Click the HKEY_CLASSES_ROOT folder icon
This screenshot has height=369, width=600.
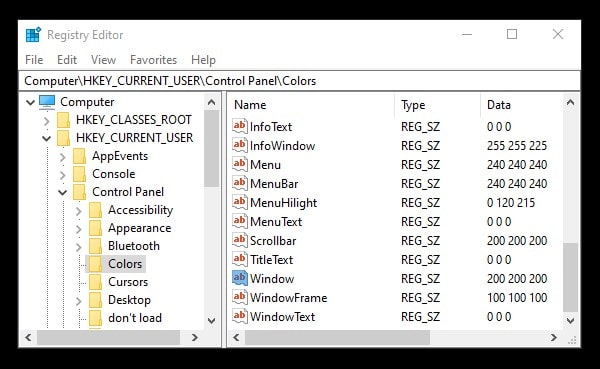coord(63,120)
